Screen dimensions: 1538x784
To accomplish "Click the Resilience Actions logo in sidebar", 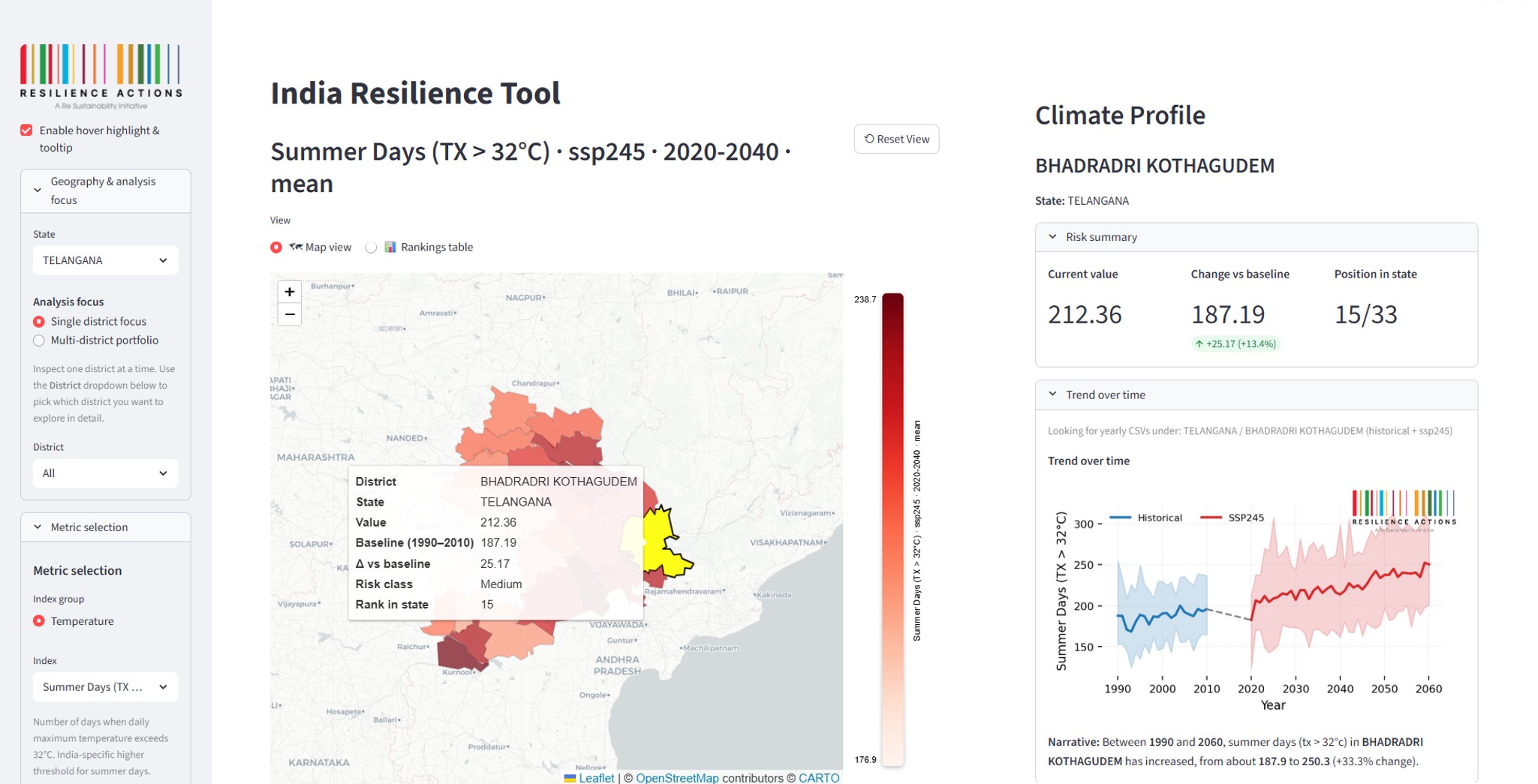I will (101, 74).
